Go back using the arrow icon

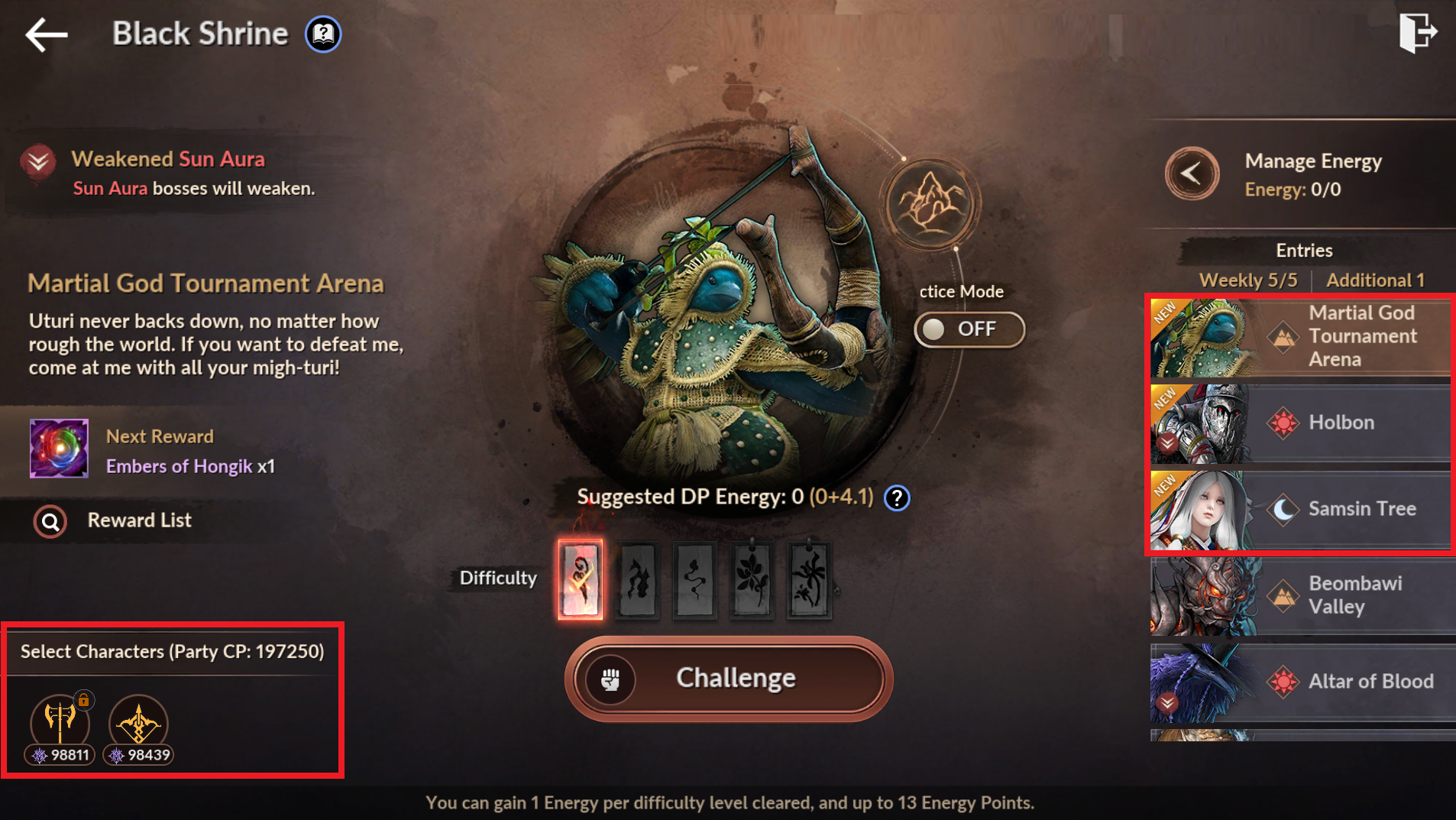pyautogui.click(x=46, y=34)
